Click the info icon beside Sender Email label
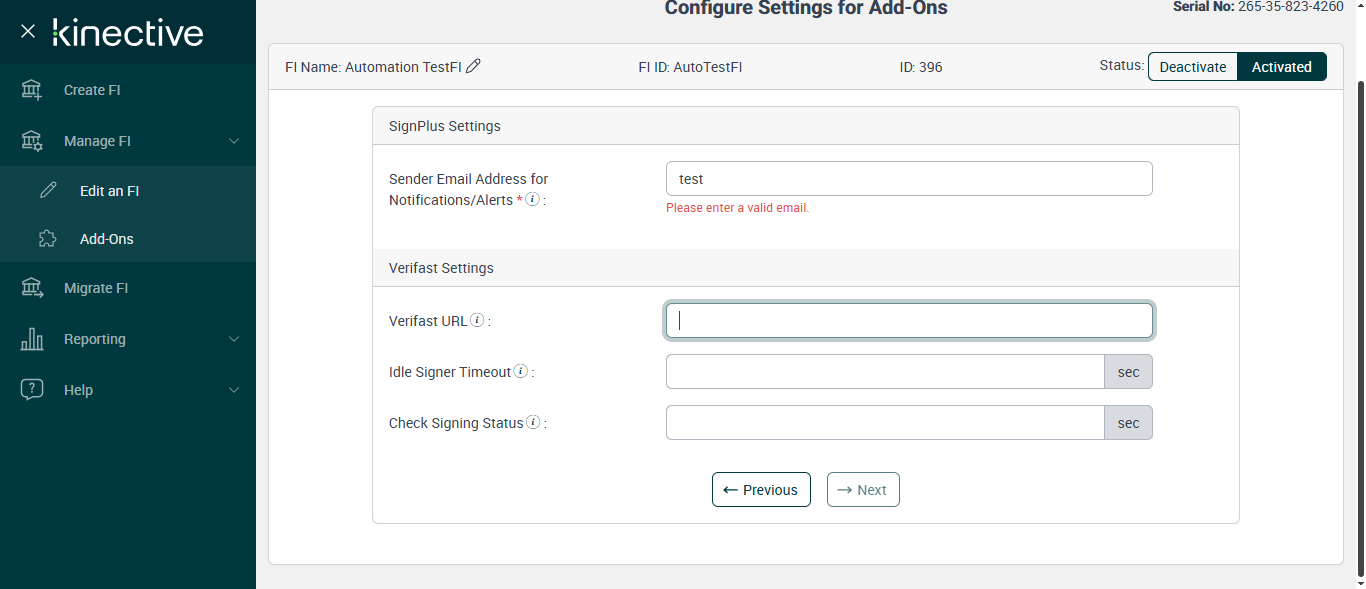This screenshot has height=589, width=1366. click(x=533, y=199)
